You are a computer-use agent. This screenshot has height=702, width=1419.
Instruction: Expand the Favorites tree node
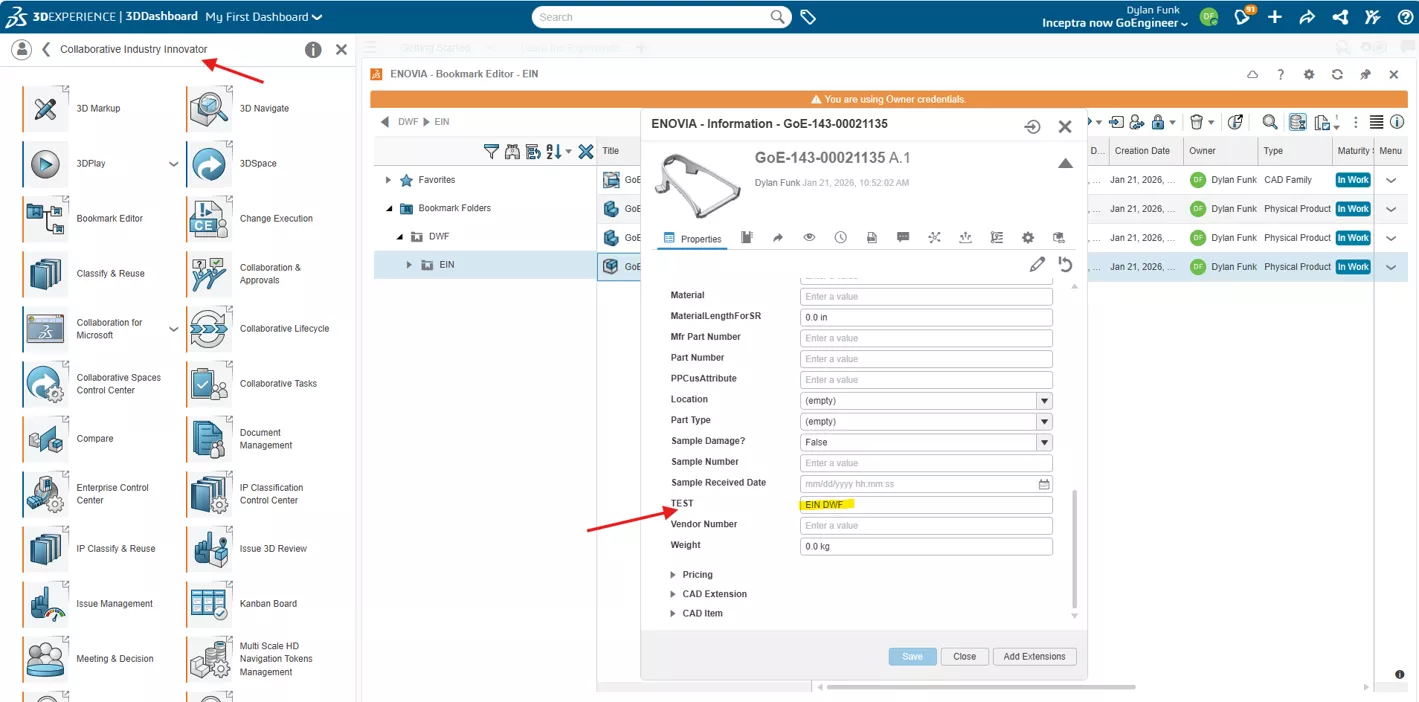388,180
